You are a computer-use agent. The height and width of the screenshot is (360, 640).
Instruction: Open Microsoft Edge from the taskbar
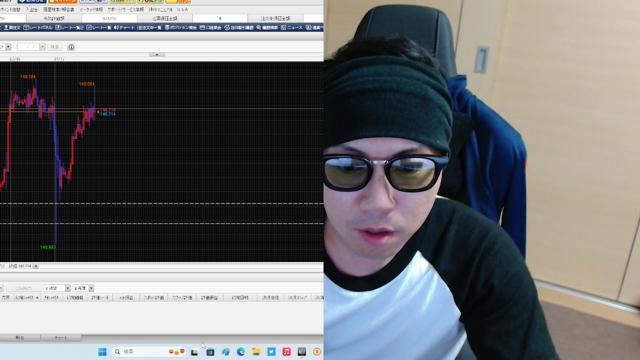pyautogui.click(x=241, y=351)
